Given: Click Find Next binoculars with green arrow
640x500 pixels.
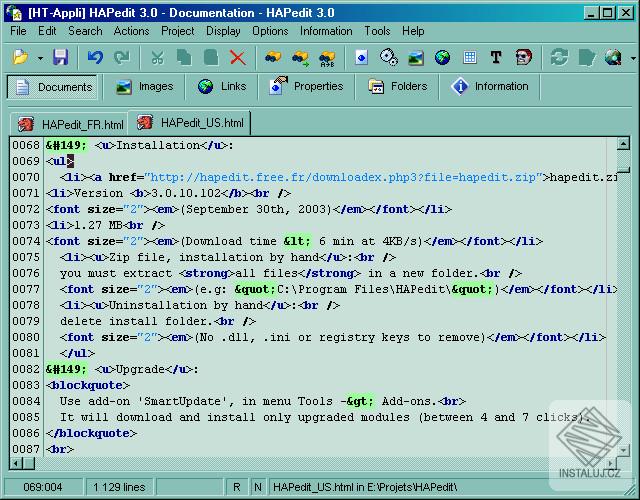Looking at the screenshot, I should click(x=300, y=58).
